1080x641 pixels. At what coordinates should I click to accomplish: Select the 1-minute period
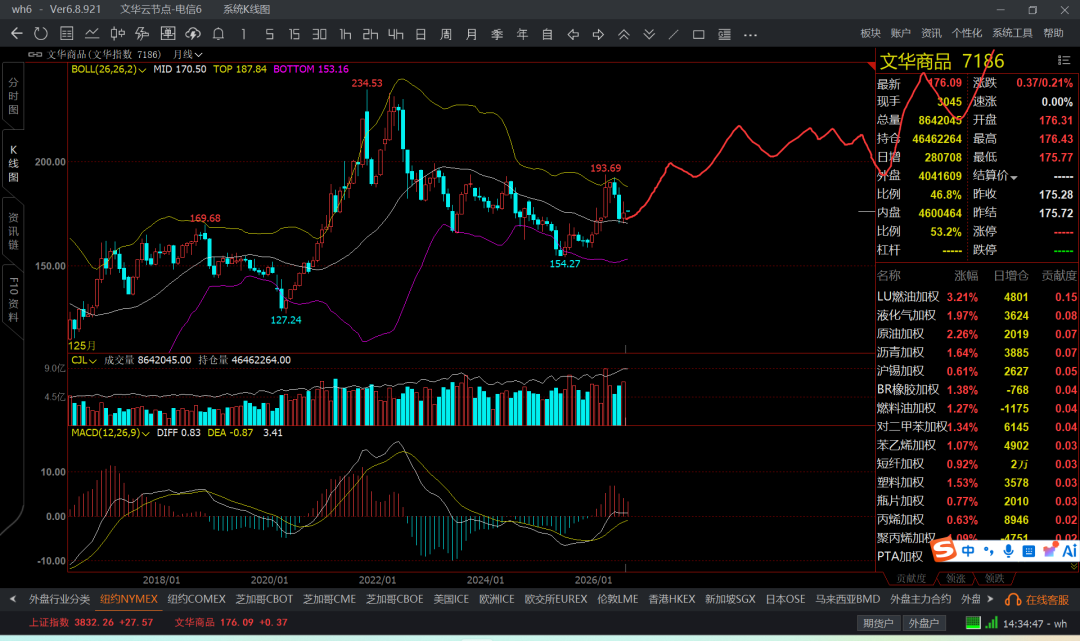[243, 34]
